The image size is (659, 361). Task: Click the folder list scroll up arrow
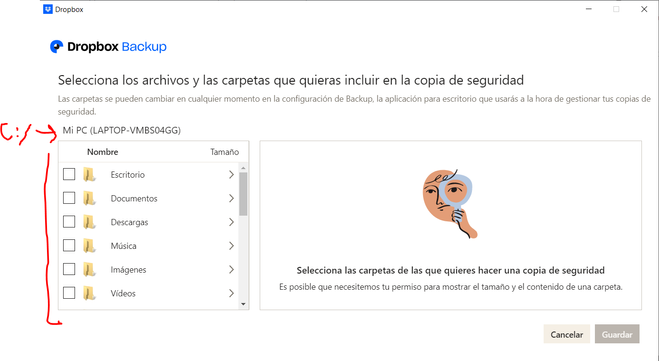tap(243, 168)
